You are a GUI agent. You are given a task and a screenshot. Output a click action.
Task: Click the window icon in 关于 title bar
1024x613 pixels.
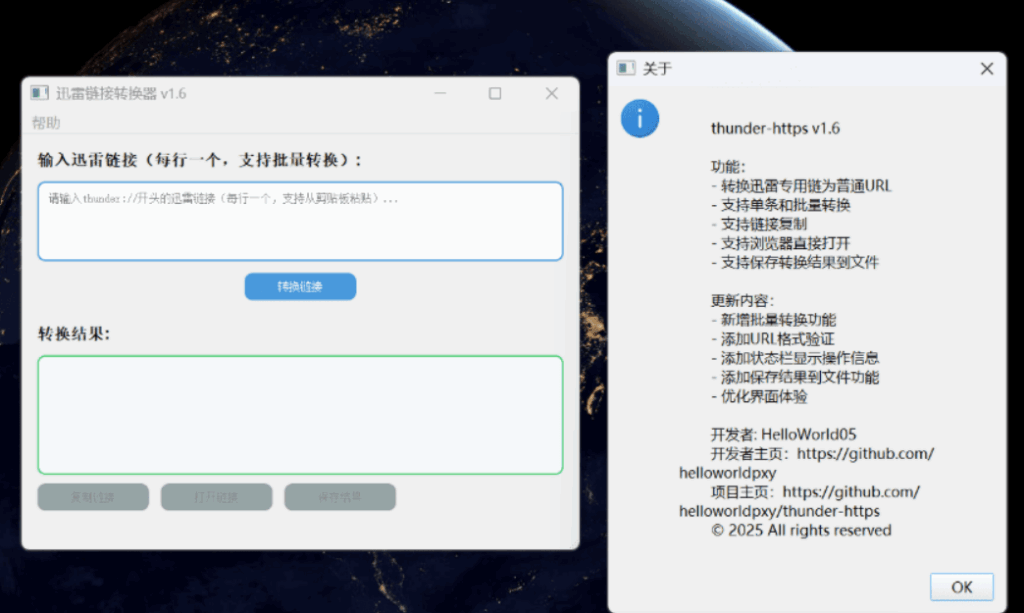626,68
